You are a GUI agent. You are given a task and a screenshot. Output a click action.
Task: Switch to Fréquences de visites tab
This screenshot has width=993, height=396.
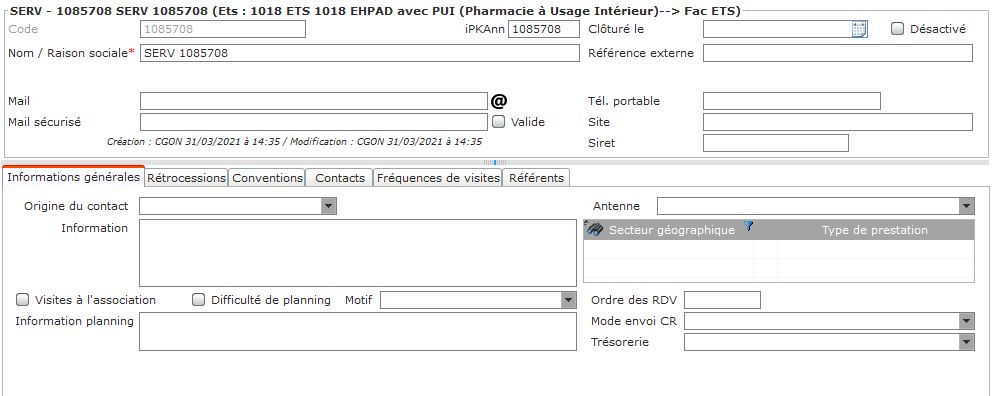coord(438,178)
